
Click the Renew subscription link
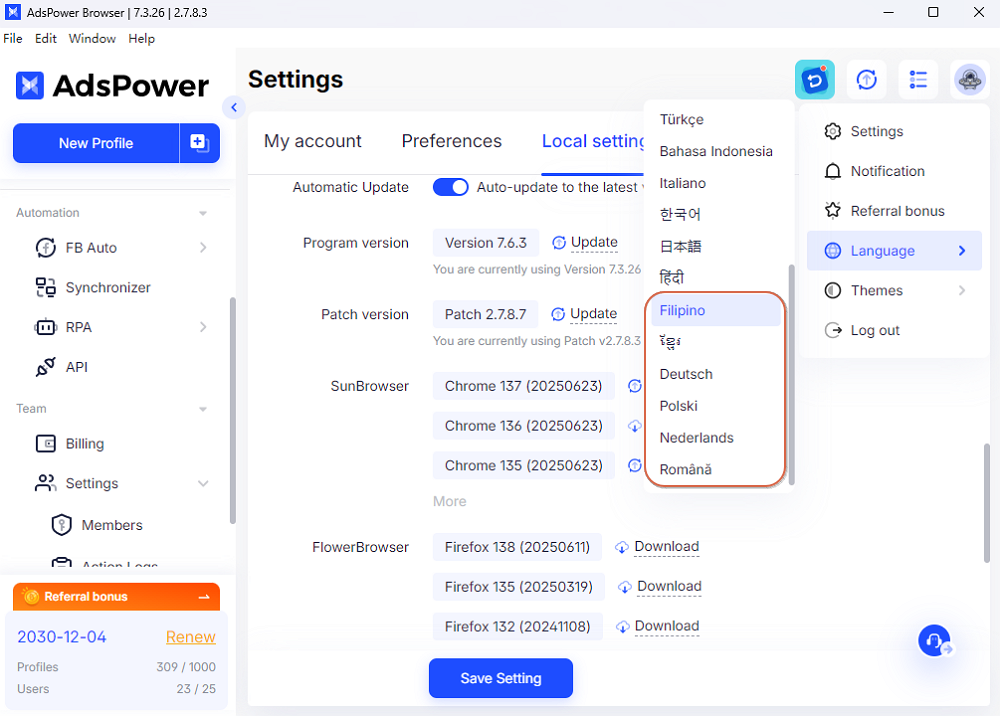click(x=191, y=637)
